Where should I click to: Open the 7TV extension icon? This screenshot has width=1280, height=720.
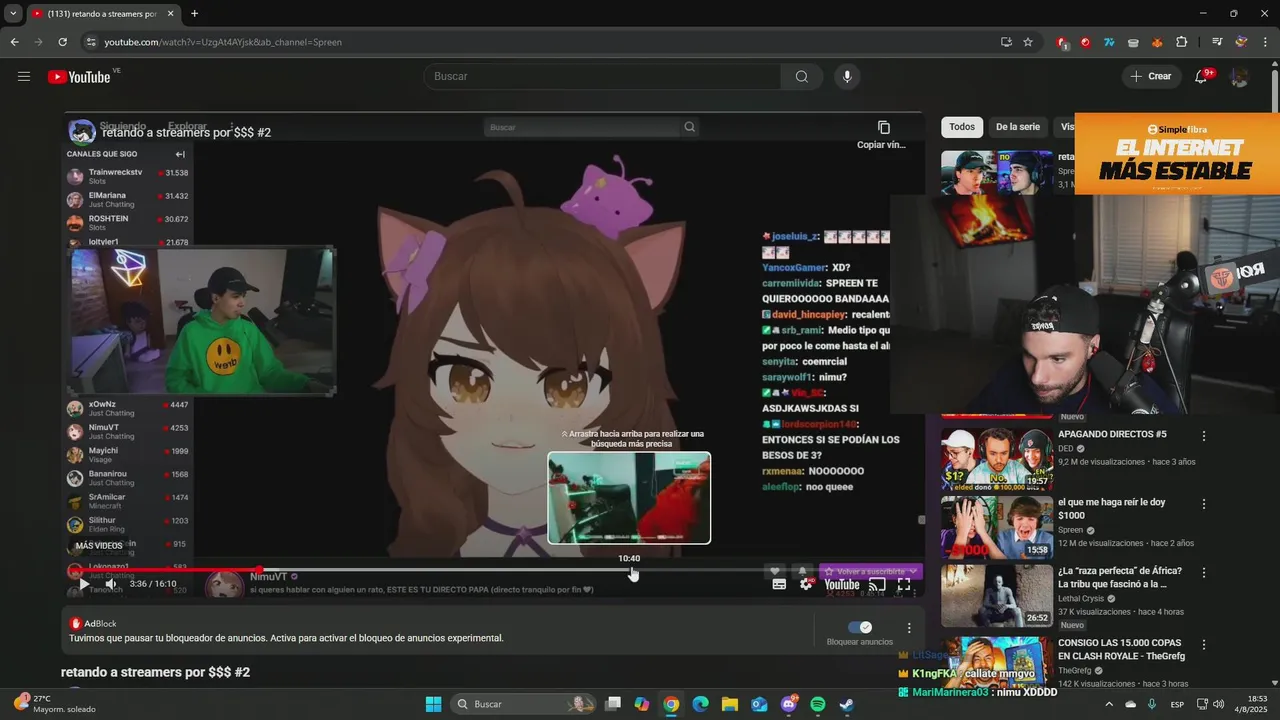pos(1109,42)
